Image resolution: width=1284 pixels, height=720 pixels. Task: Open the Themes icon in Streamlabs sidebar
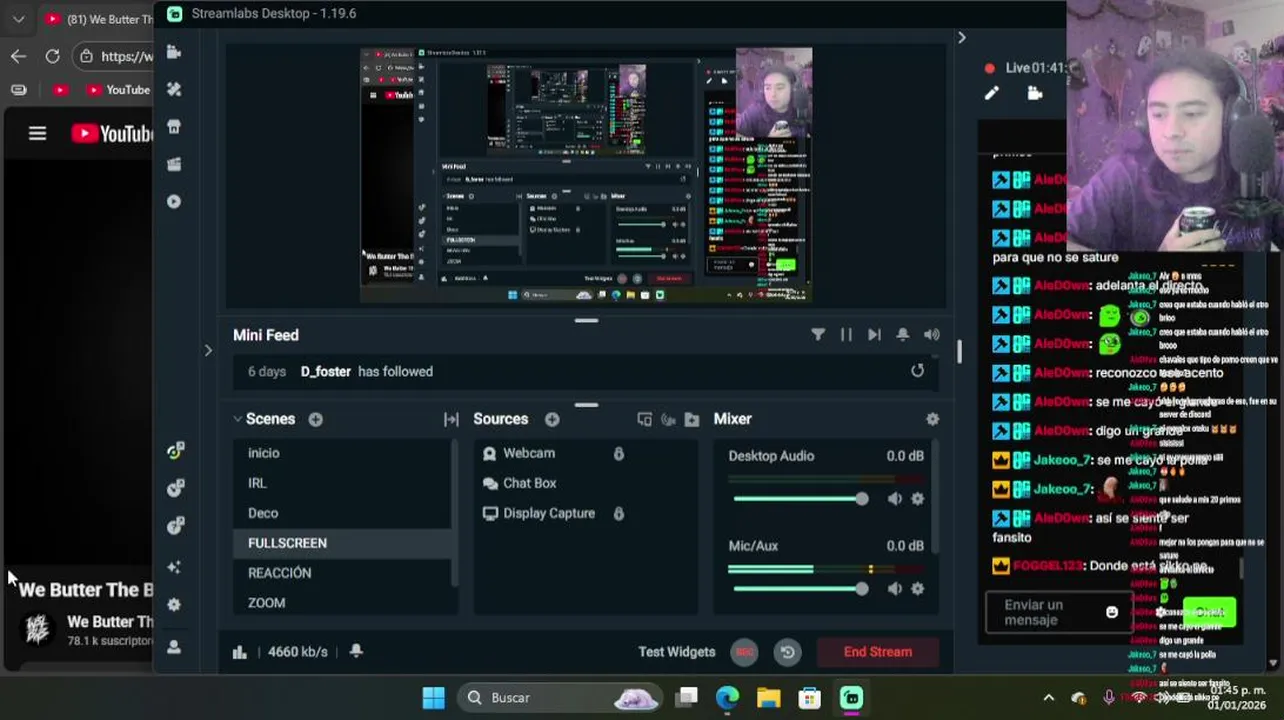click(174, 89)
